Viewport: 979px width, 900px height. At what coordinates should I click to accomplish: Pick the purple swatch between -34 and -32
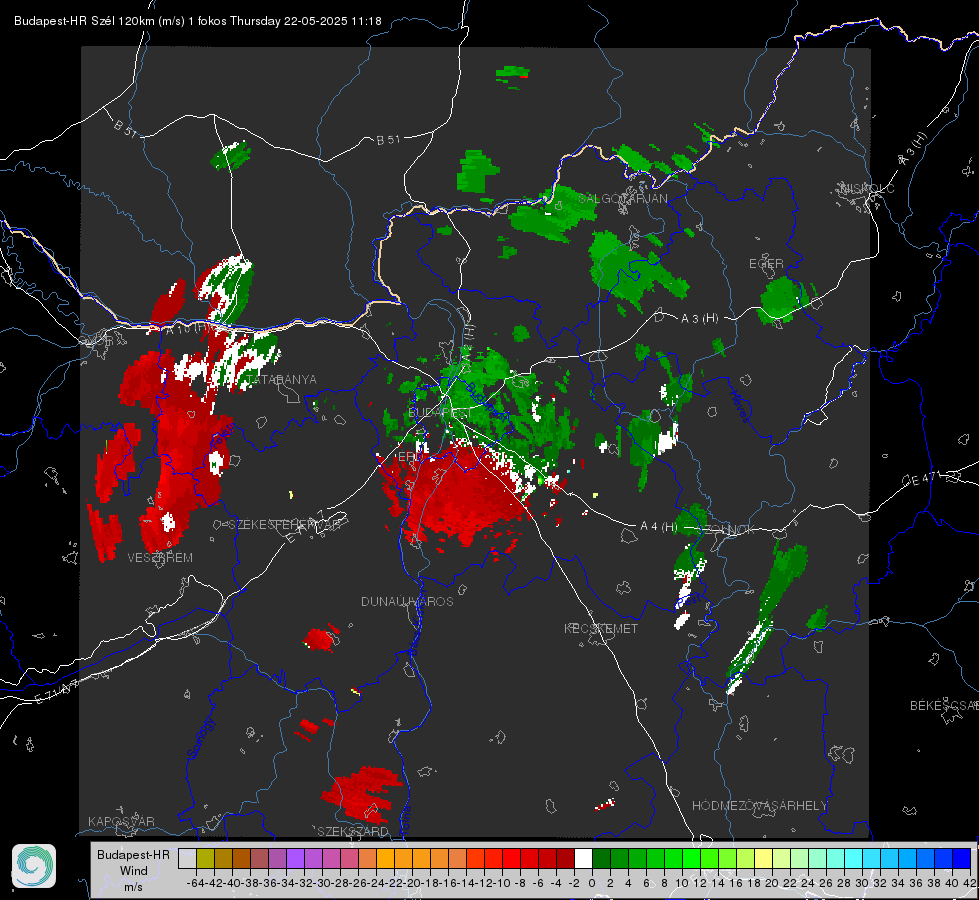click(295, 858)
